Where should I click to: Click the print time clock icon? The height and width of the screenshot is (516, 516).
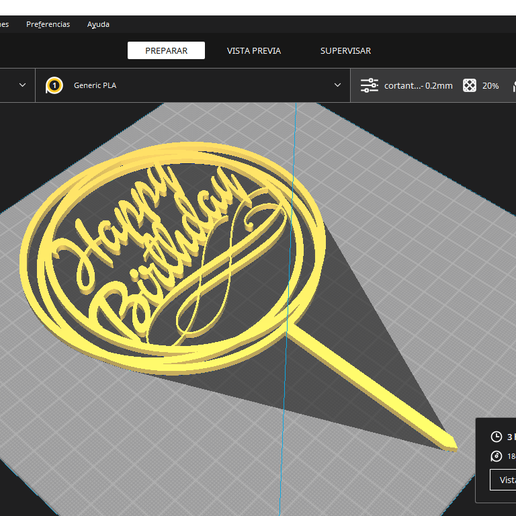pyautogui.click(x=496, y=437)
